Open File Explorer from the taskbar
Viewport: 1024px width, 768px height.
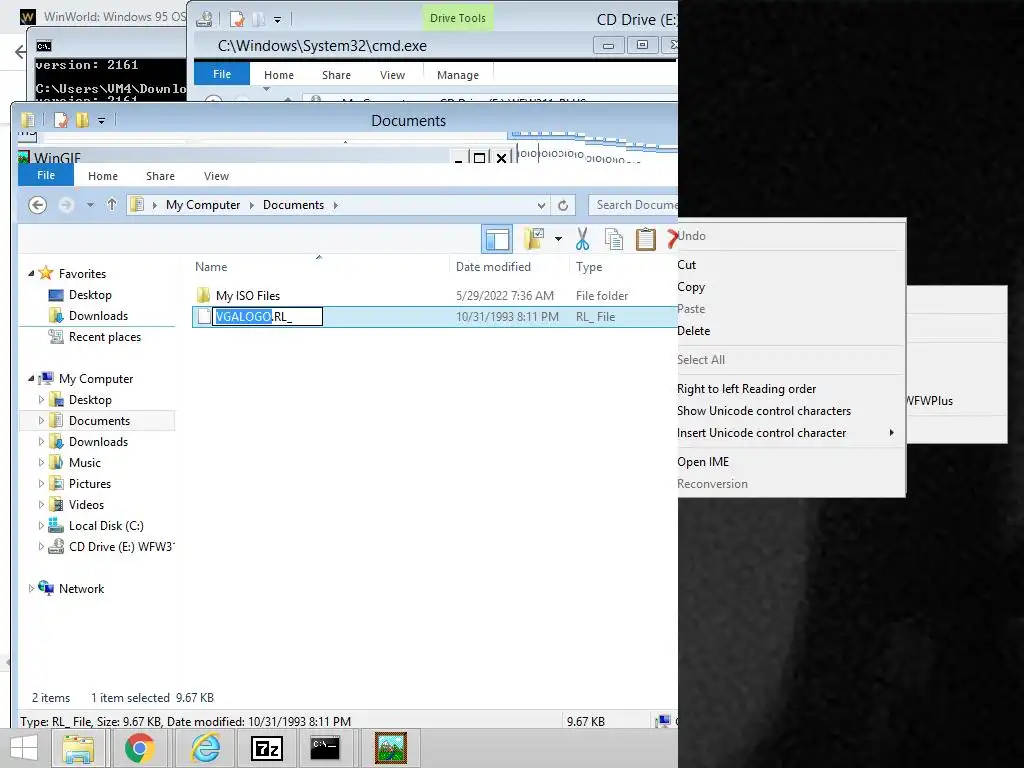pos(78,748)
